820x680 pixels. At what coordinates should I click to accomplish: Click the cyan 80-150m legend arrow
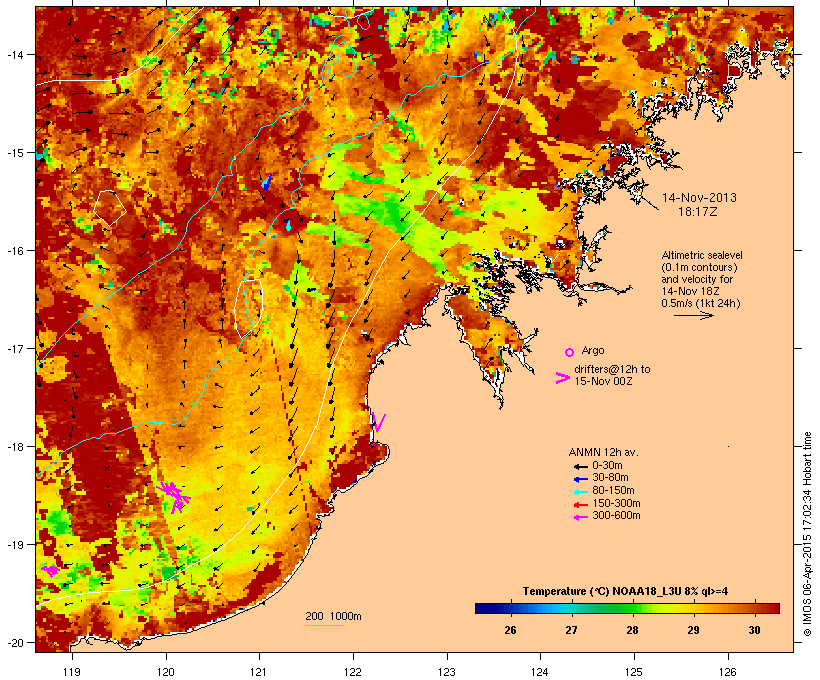580,492
